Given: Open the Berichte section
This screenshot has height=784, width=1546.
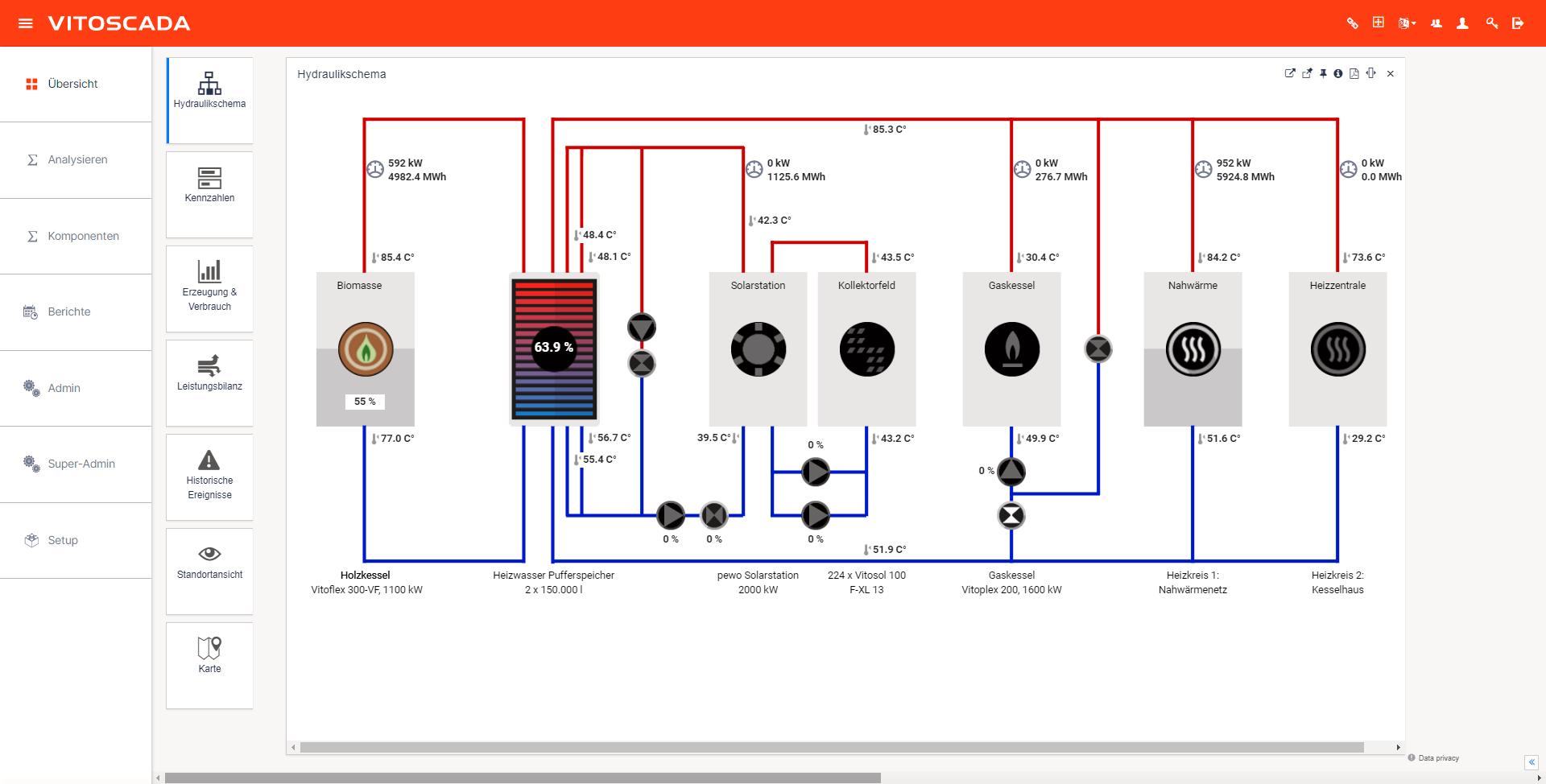Looking at the screenshot, I should (68, 312).
